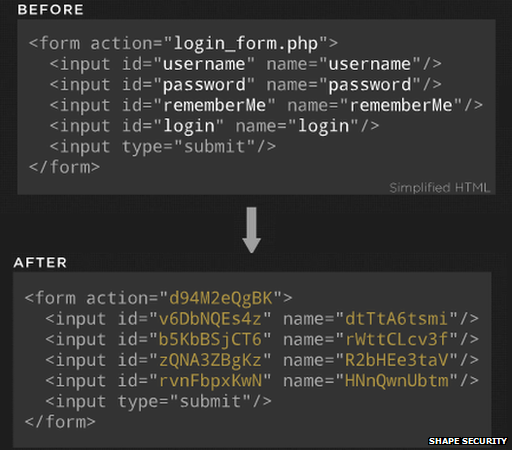512x450 pixels.
Task: Click the BEFORE heading label
Action: tap(50, 10)
